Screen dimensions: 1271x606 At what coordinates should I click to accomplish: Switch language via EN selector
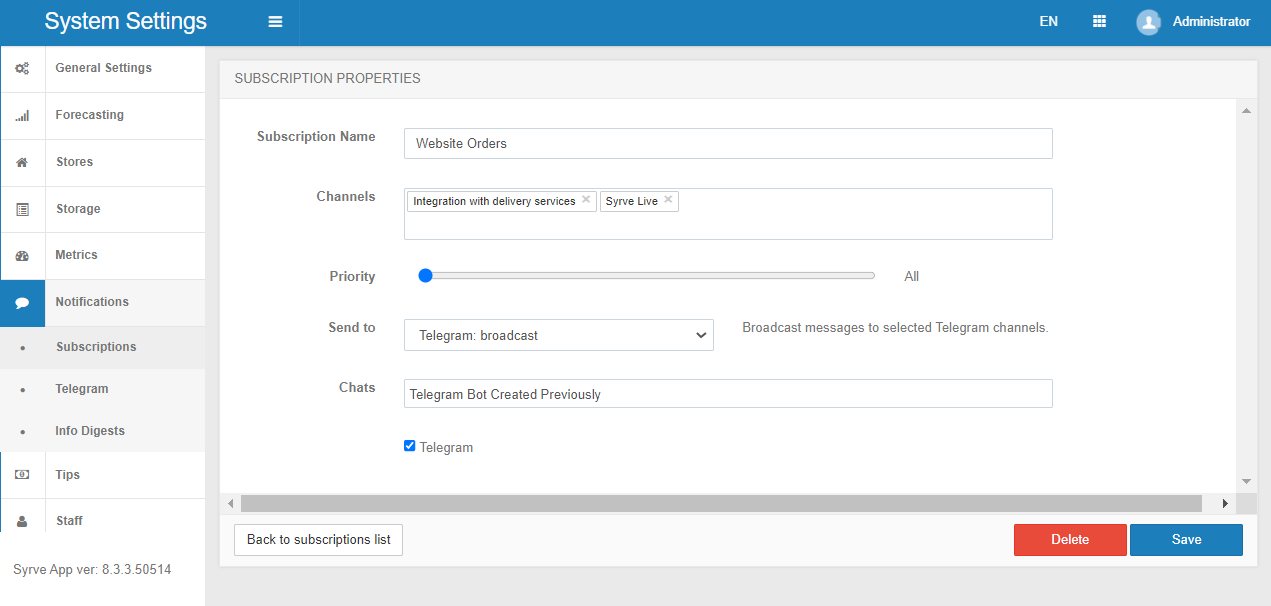[x=1048, y=22]
